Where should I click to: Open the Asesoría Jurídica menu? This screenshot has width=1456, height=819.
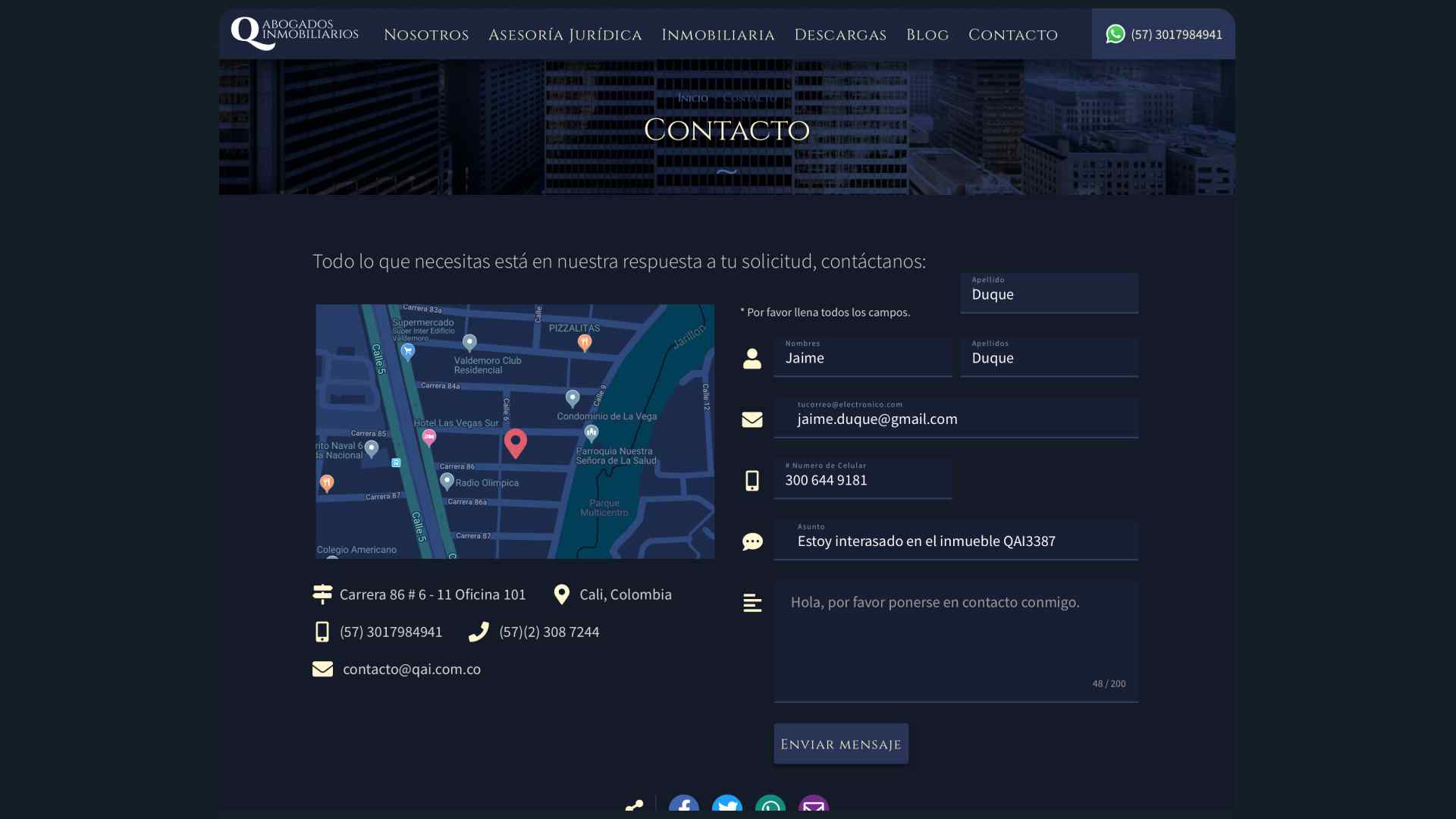coord(565,35)
